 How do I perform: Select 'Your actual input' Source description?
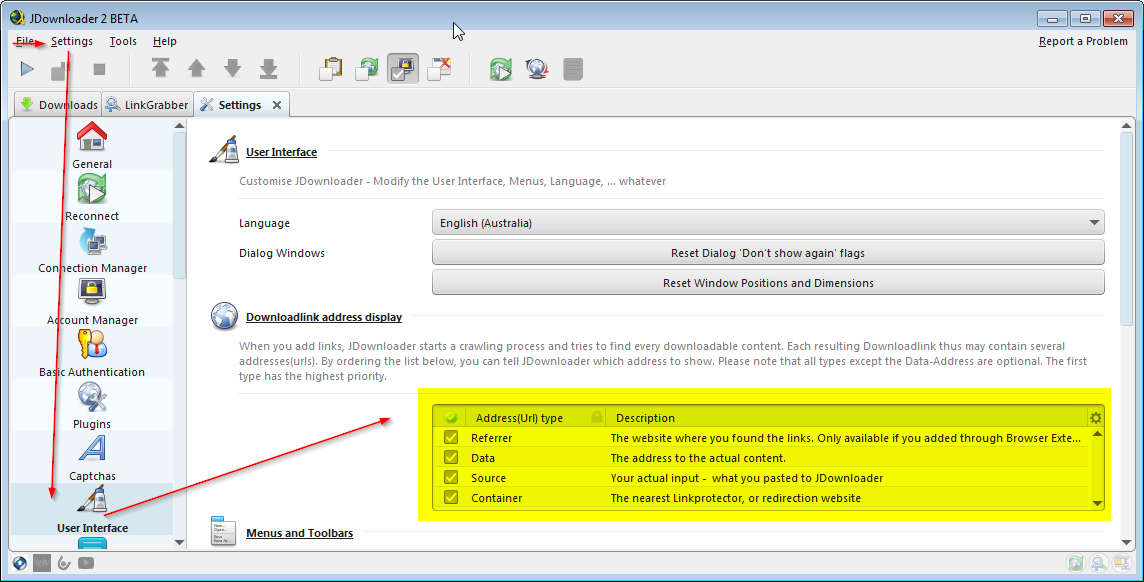coord(746,478)
